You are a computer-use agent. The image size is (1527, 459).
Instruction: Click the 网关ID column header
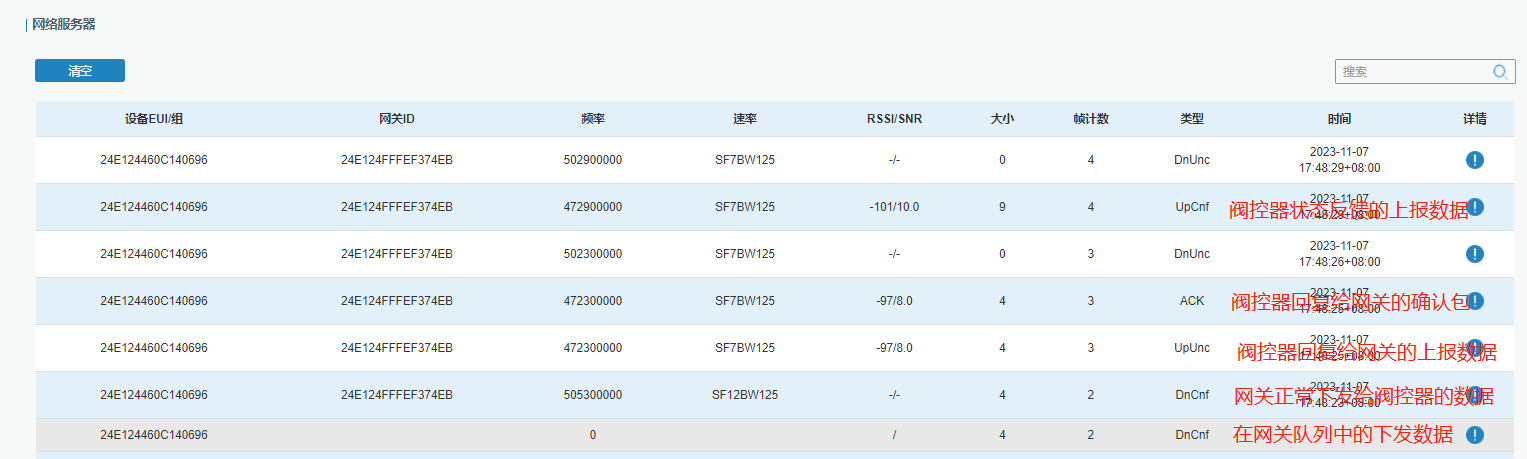(396, 119)
